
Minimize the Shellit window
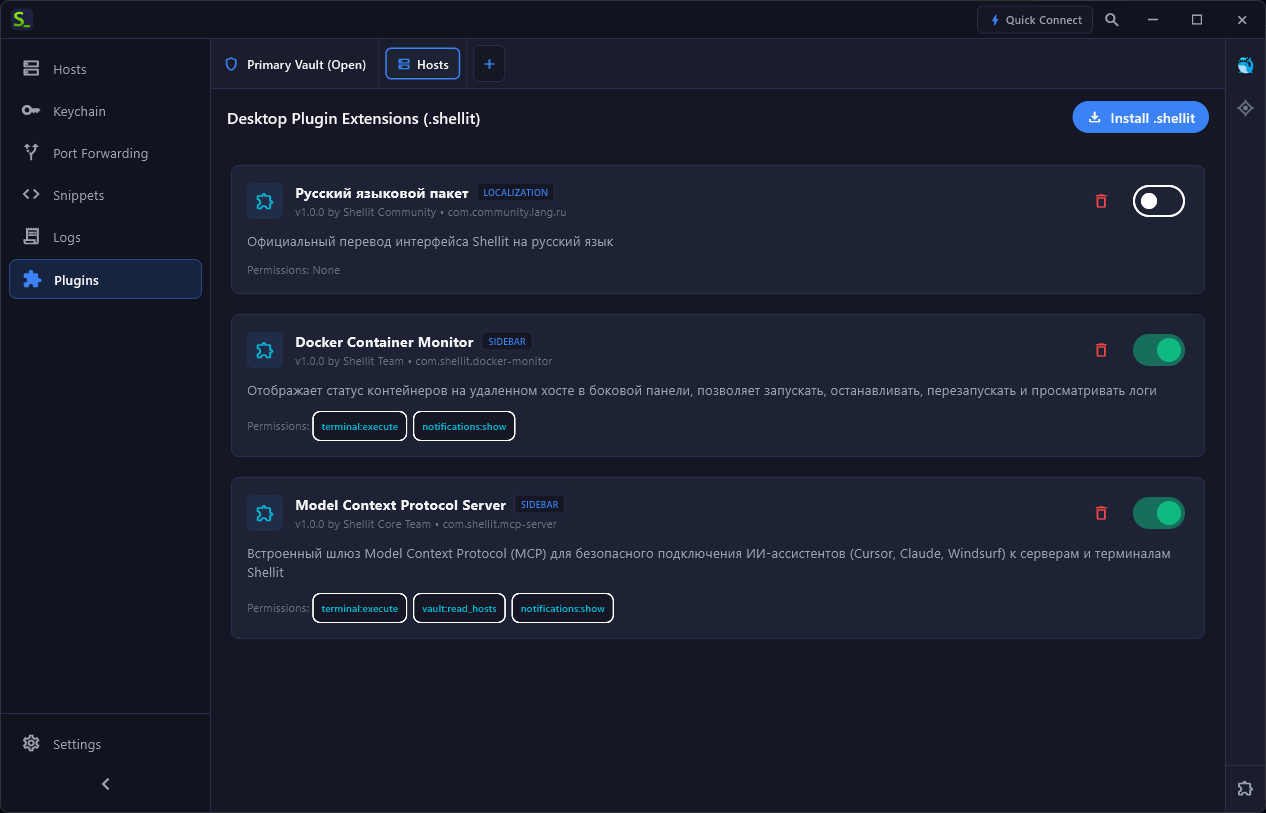click(1153, 20)
